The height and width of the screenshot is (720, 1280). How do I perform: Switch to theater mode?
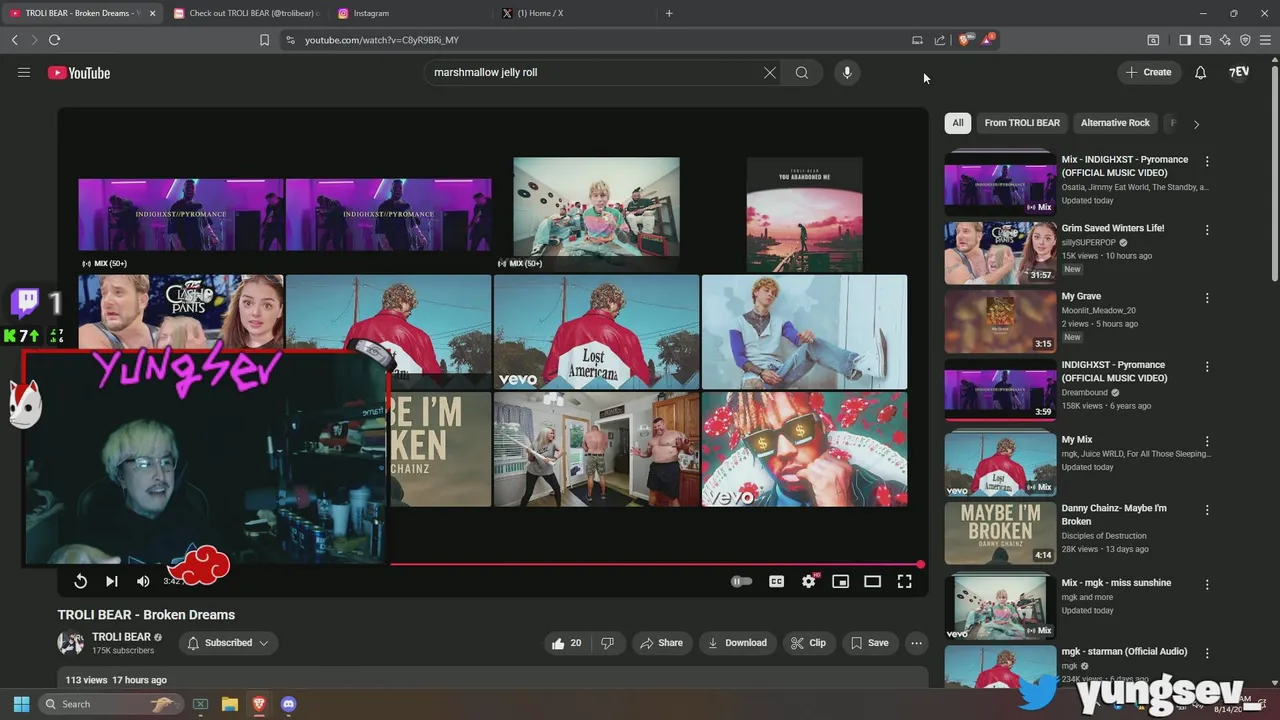[x=872, y=581]
